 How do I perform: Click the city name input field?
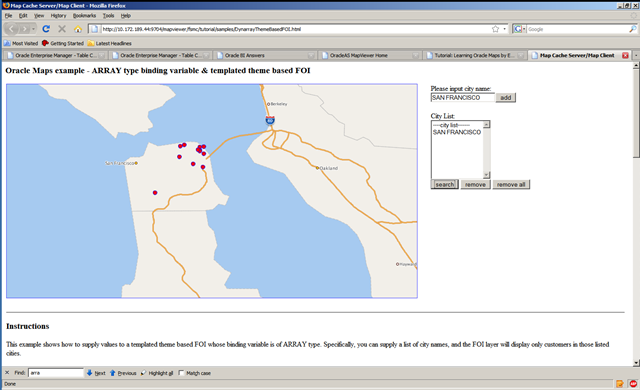coord(463,98)
